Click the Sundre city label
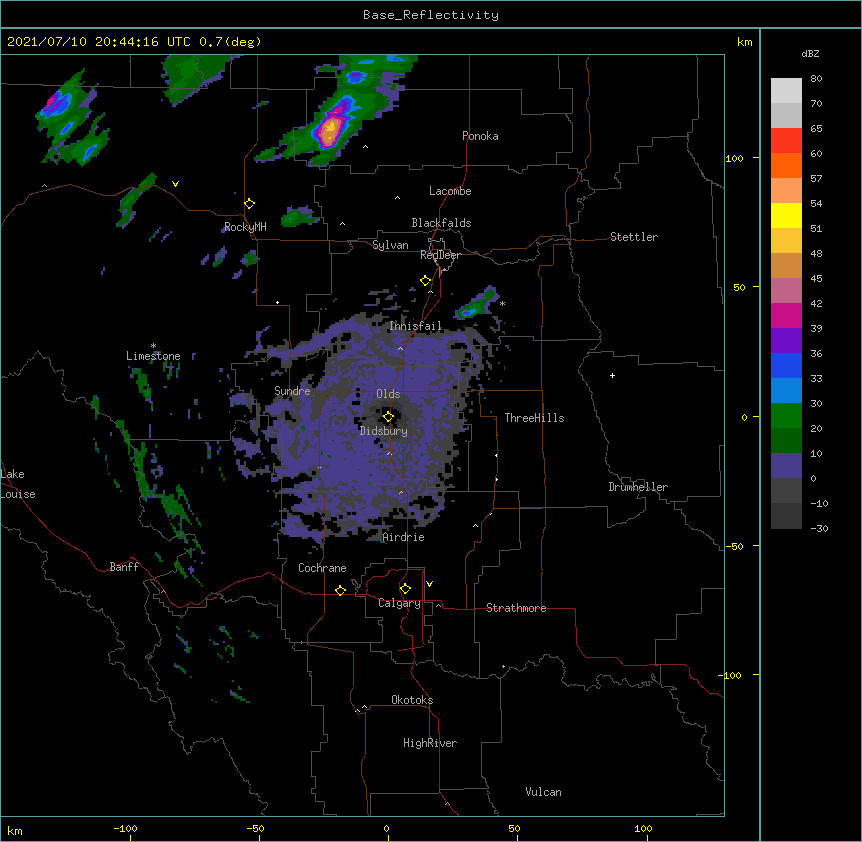The height and width of the screenshot is (842, 862). tap(292, 391)
